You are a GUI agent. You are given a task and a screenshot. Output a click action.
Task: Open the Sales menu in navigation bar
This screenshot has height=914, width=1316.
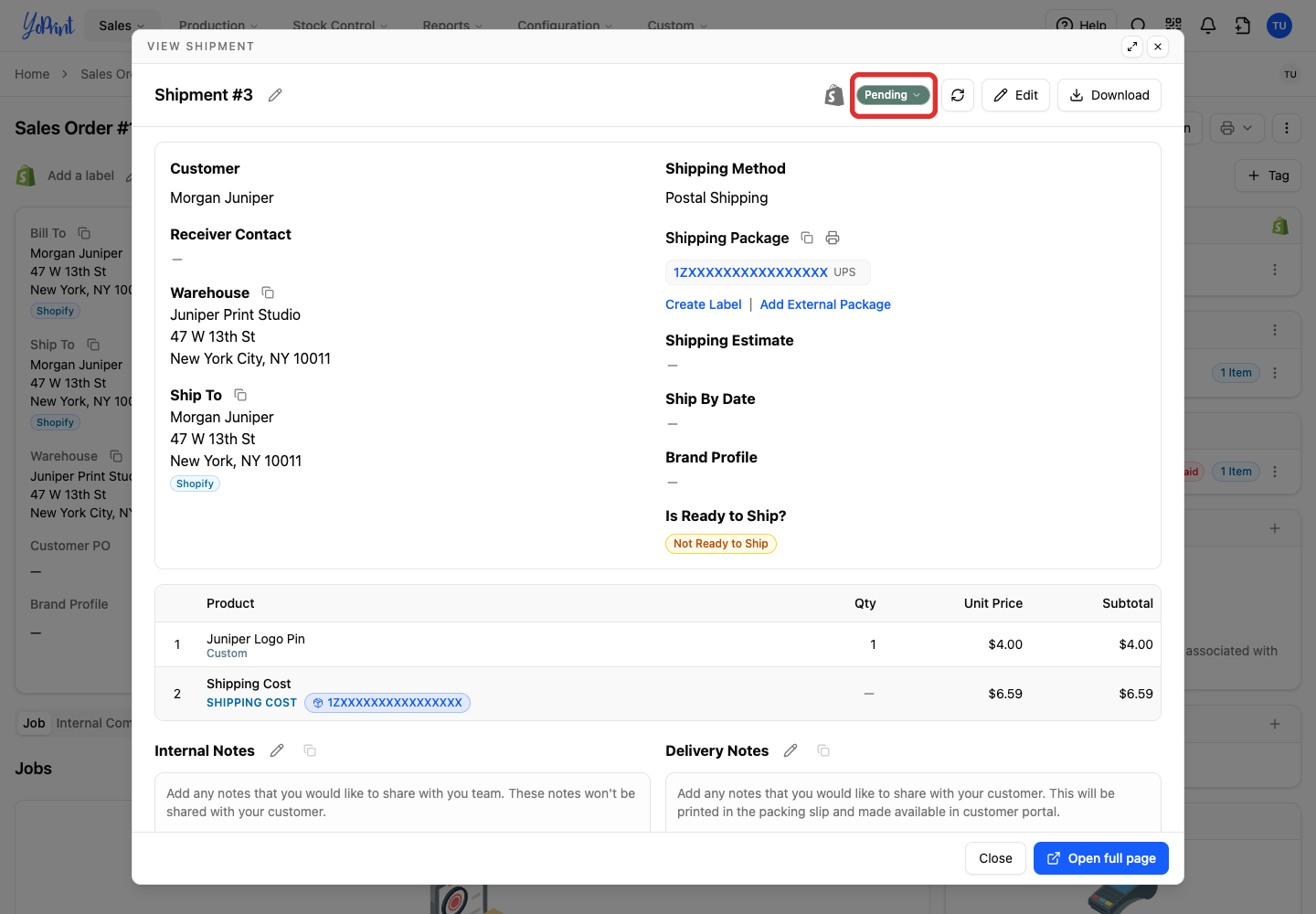pos(122,26)
